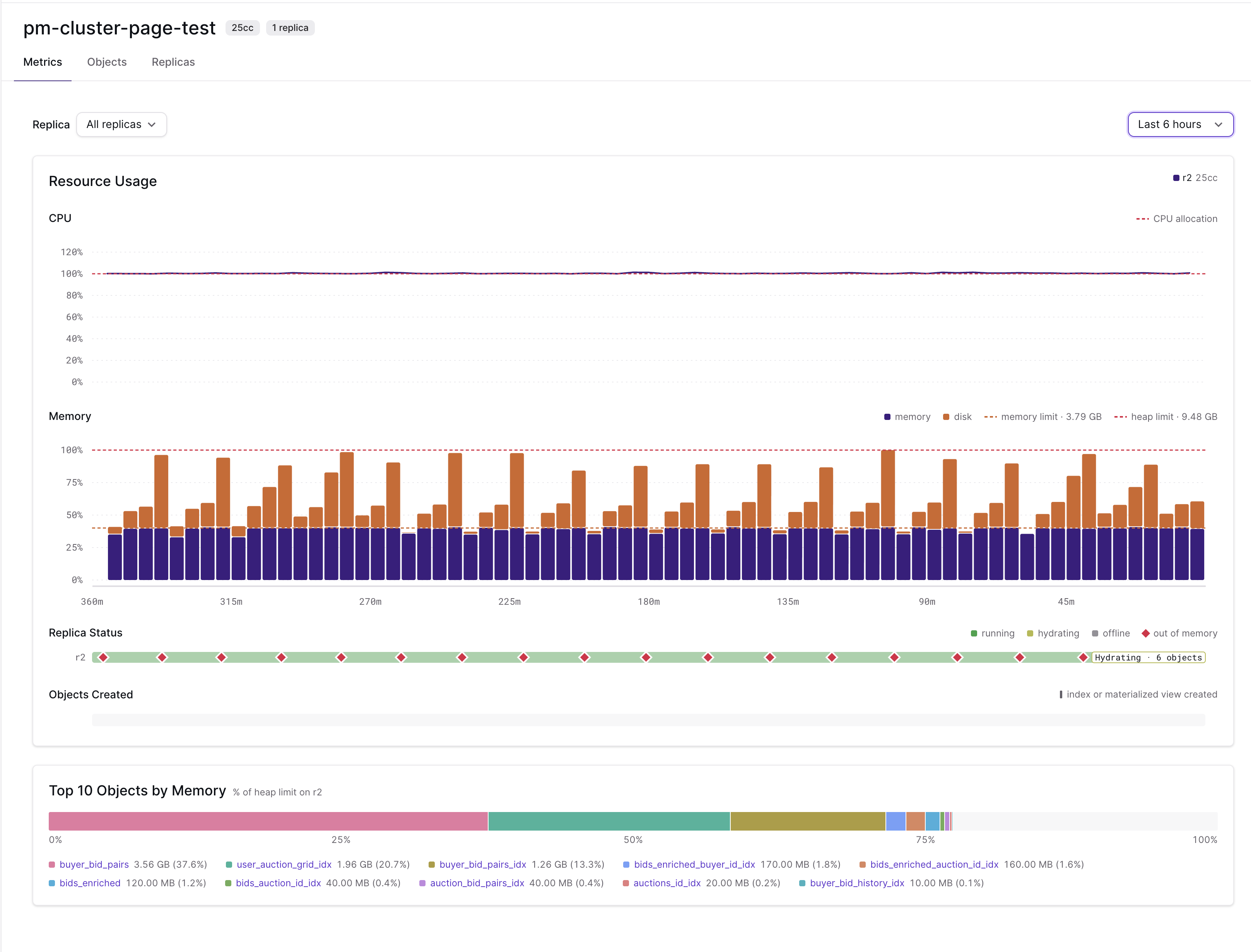
Task: Click the heap limit 9.48 GB legend
Action: pyautogui.click(x=1166, y=417)
